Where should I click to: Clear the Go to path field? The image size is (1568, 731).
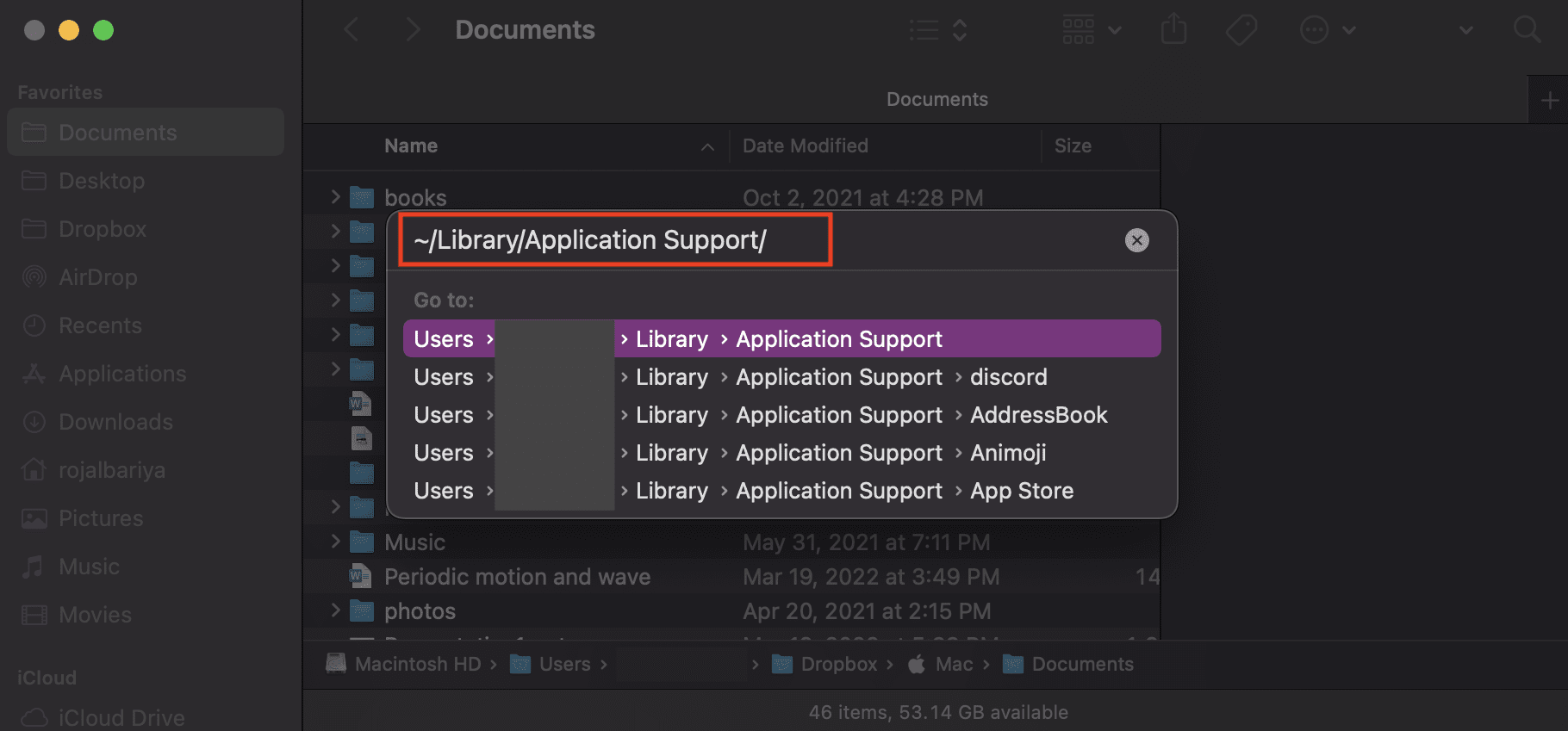(1137, 240)
